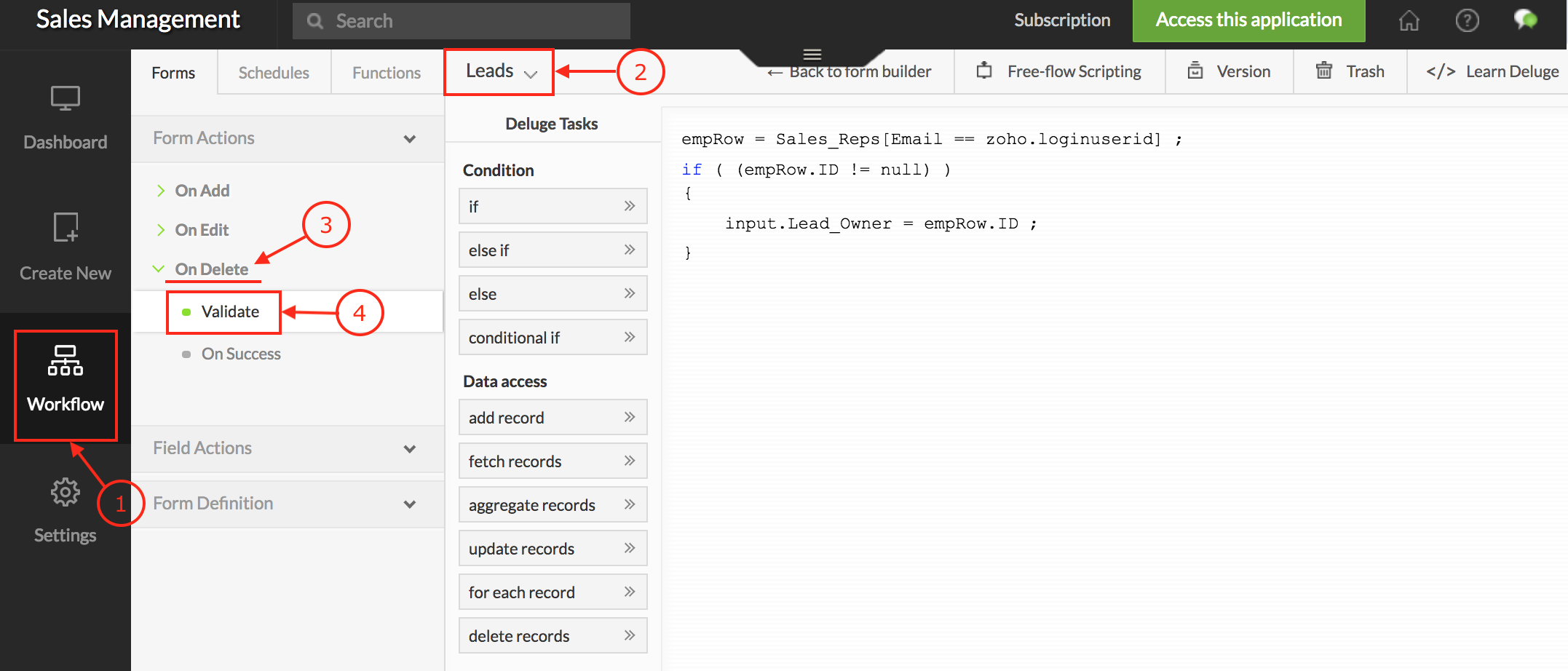Click double-chevron on fetch records task

coord(630,461)
